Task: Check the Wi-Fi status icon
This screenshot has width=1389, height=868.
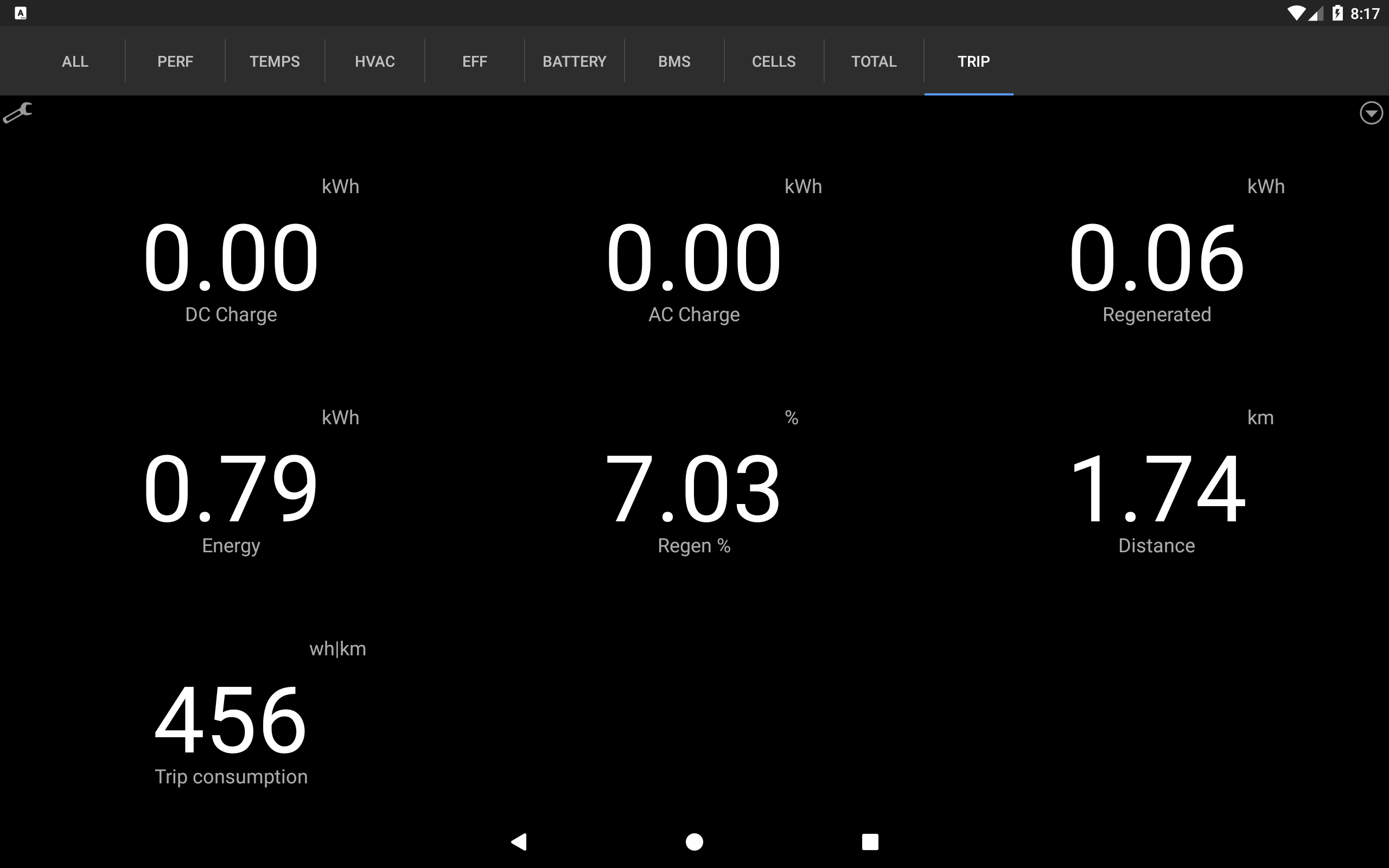Action: (x=1296, y=13)
